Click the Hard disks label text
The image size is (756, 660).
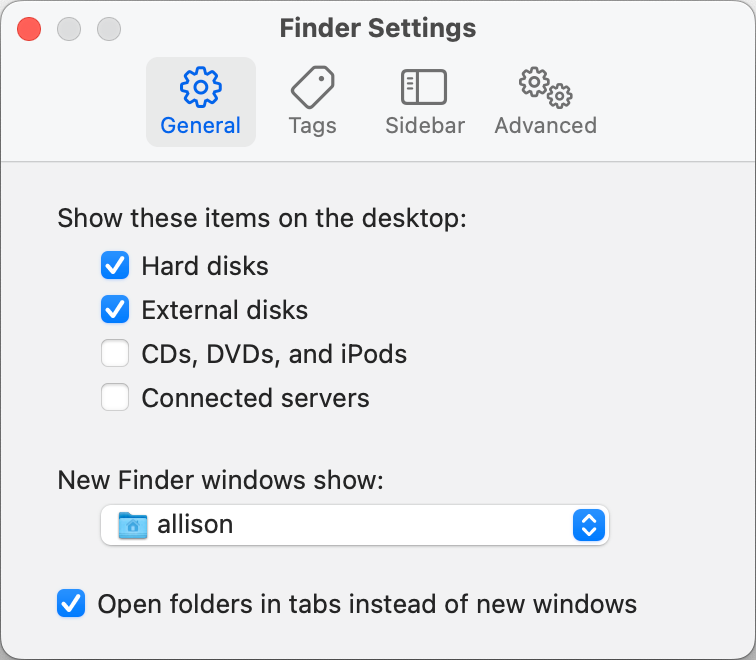[x=205, y=266]
